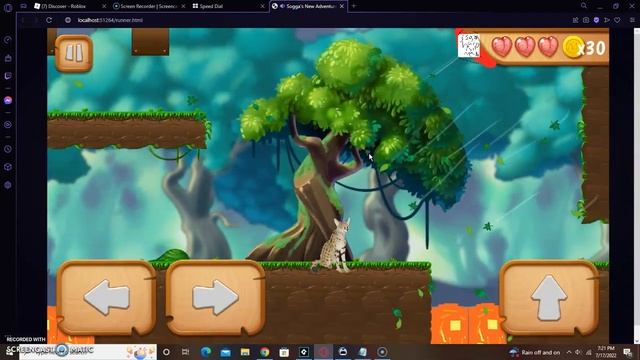Open the 'Rain off and on' weather widget
The width and height of the screenshot is (640, 360).
tap(535, 352)
